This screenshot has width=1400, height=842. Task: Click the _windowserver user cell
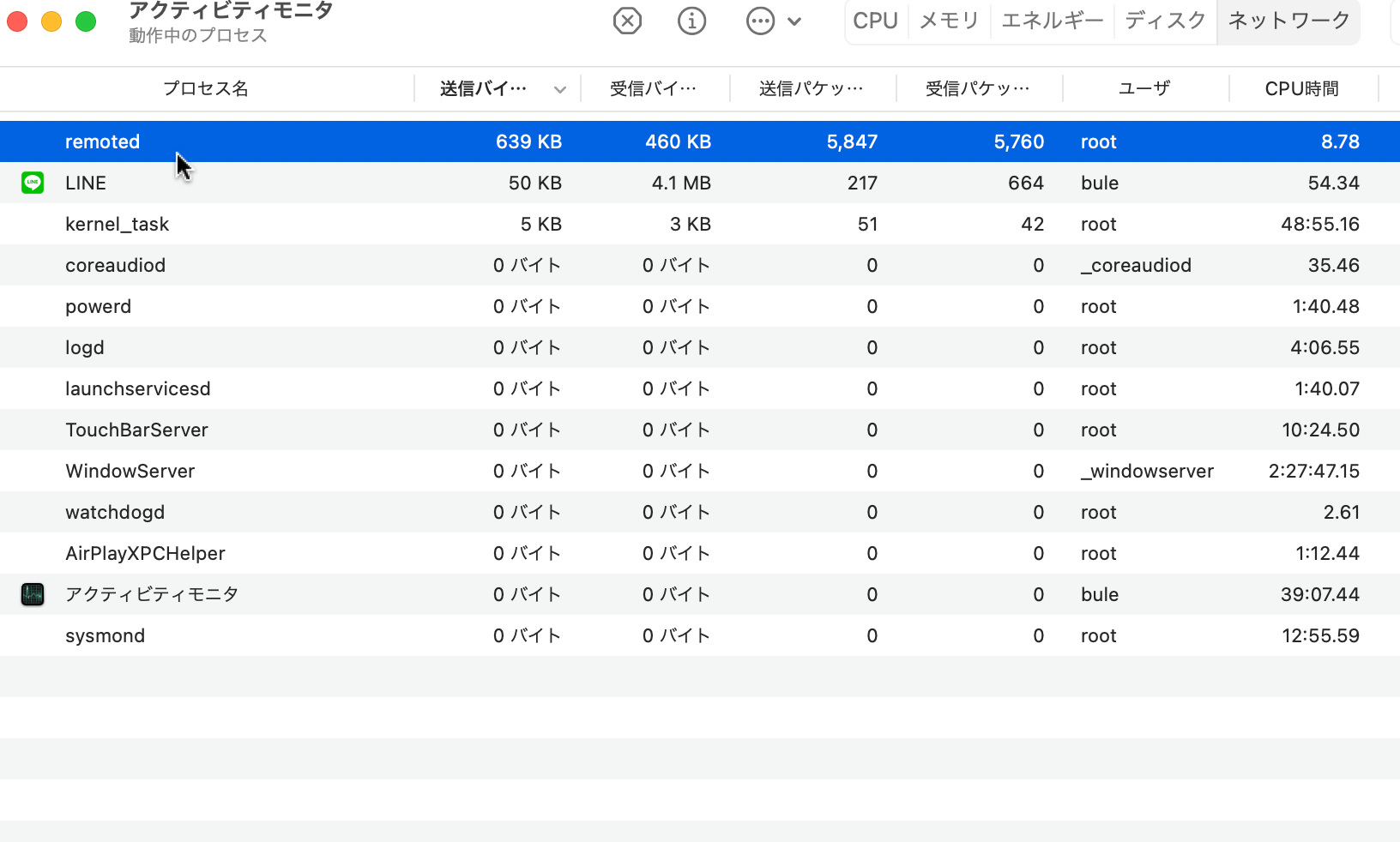1147,471
